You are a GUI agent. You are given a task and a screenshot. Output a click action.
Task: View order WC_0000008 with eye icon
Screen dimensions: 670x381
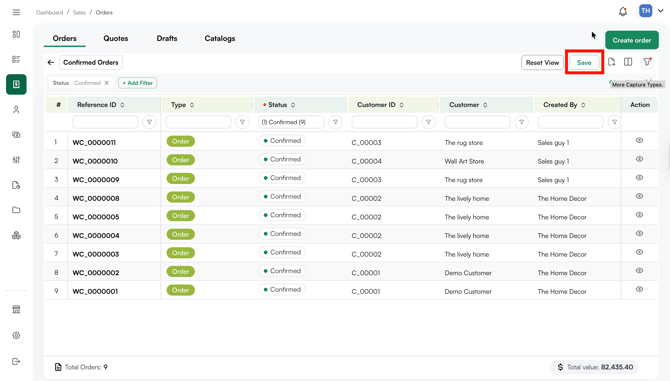[639, 196]
